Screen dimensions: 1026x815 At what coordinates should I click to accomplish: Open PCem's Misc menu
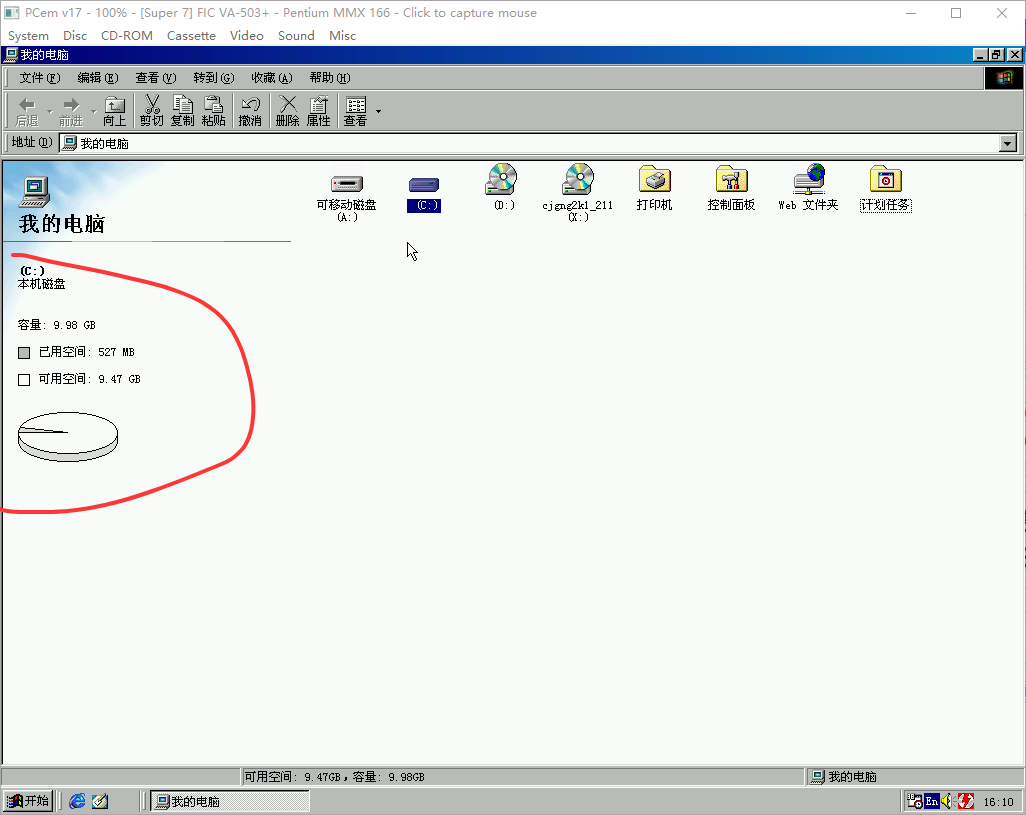342,35
